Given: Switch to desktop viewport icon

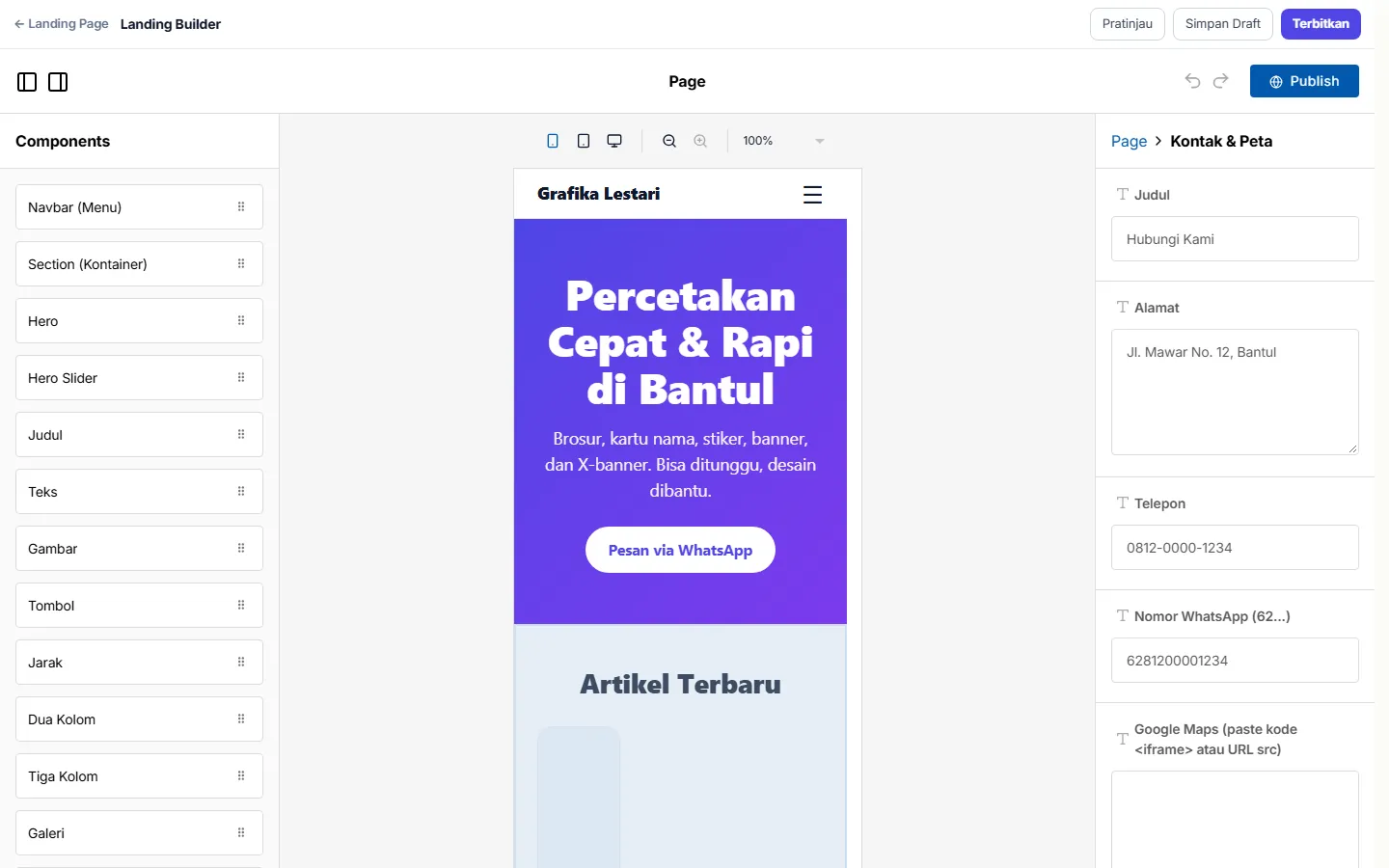Looking at the screenshot, I should (614, 141).
